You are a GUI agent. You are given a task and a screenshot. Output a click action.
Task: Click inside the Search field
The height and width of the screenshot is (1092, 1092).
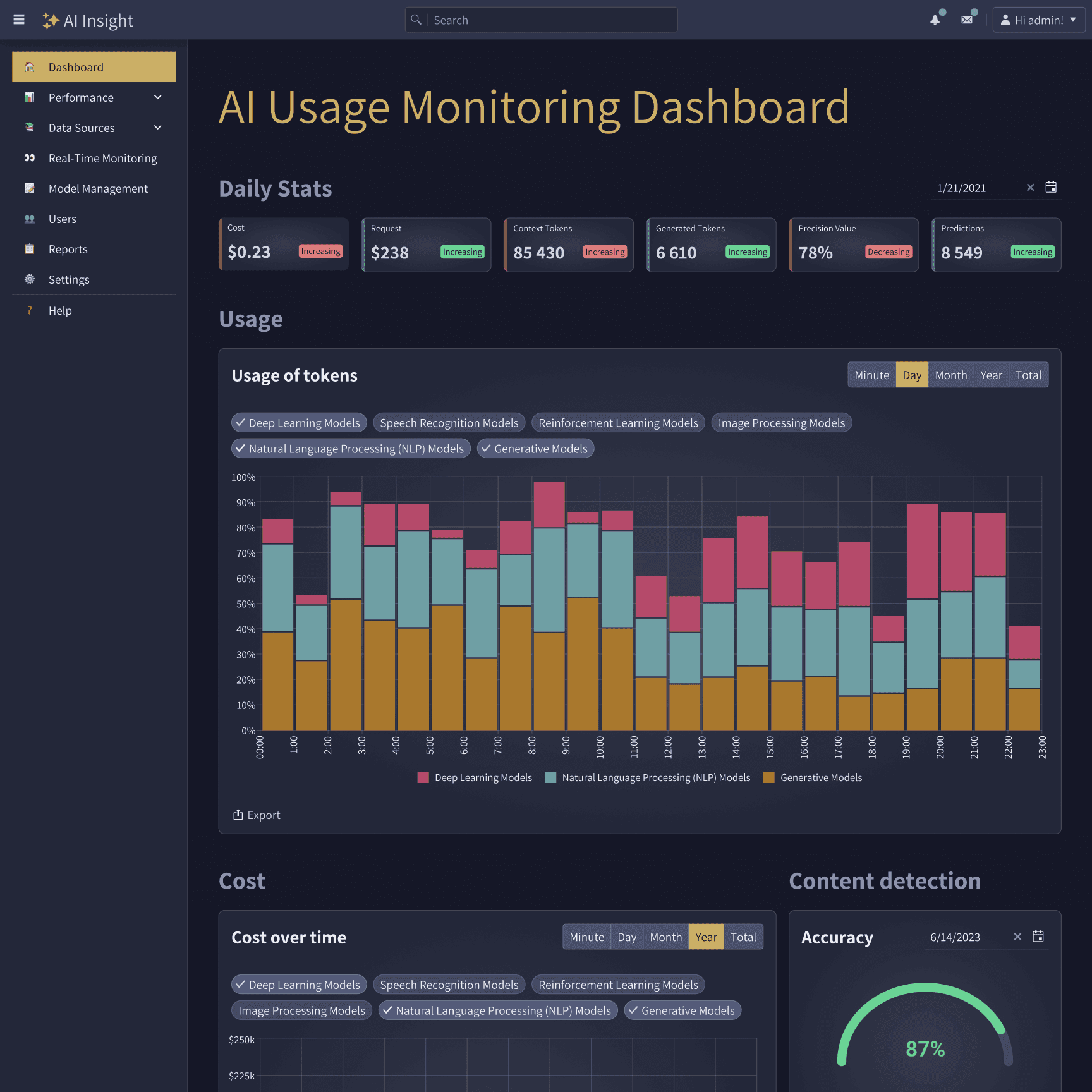pos(540,20)
